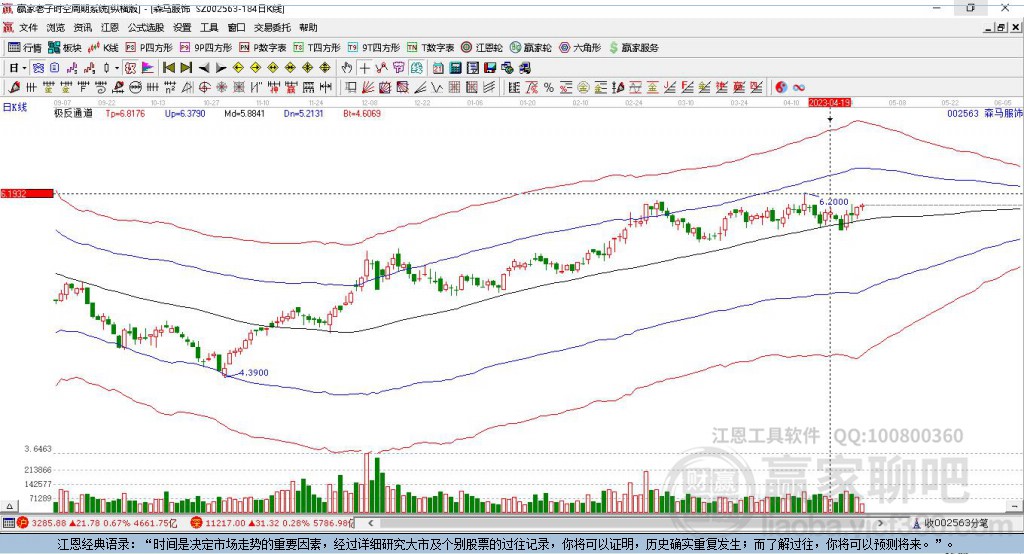Screen dimensions: 1024x554
Task: Open the 工具 menu
Action: 209,27
